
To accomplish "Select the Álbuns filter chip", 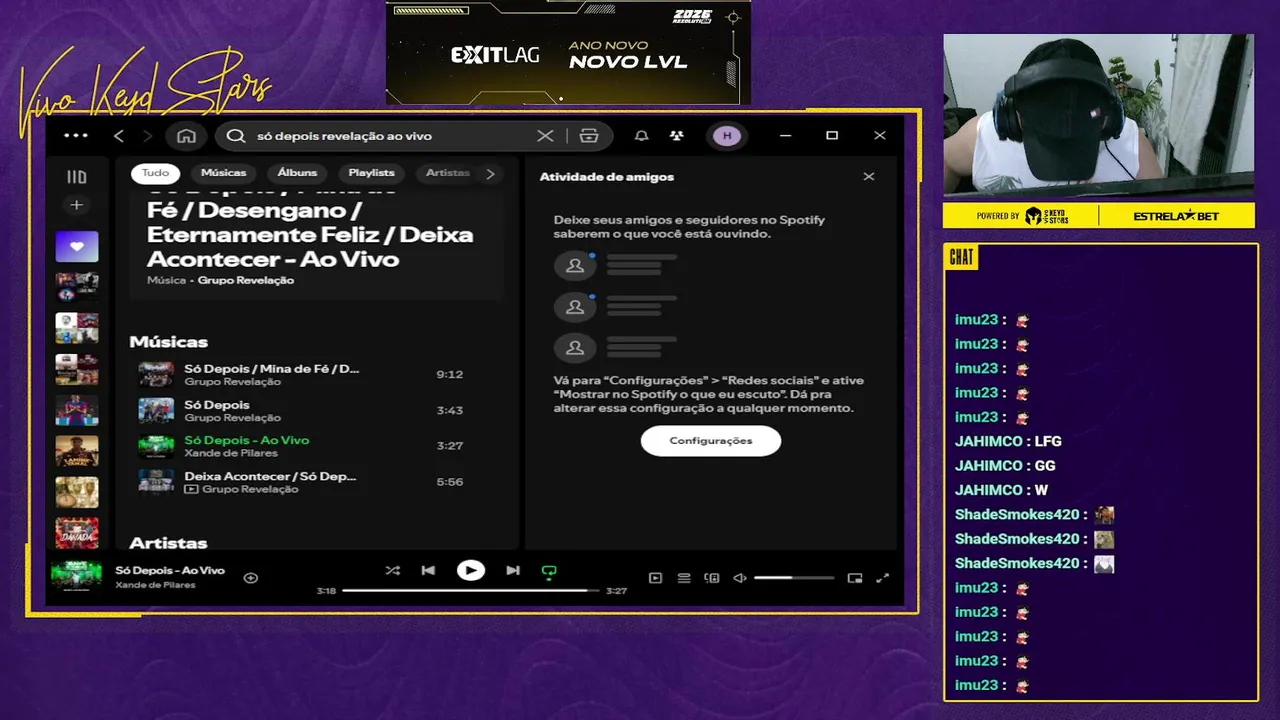I will tap(297, 173).
